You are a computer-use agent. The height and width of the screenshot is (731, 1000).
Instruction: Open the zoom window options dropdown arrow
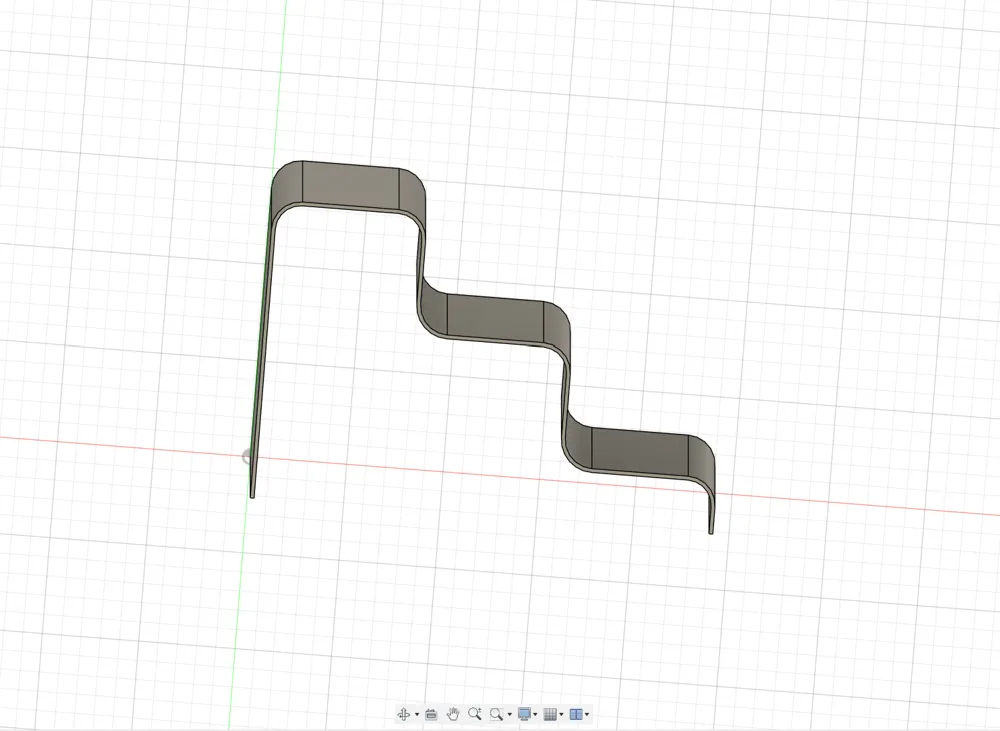[510, 714]
